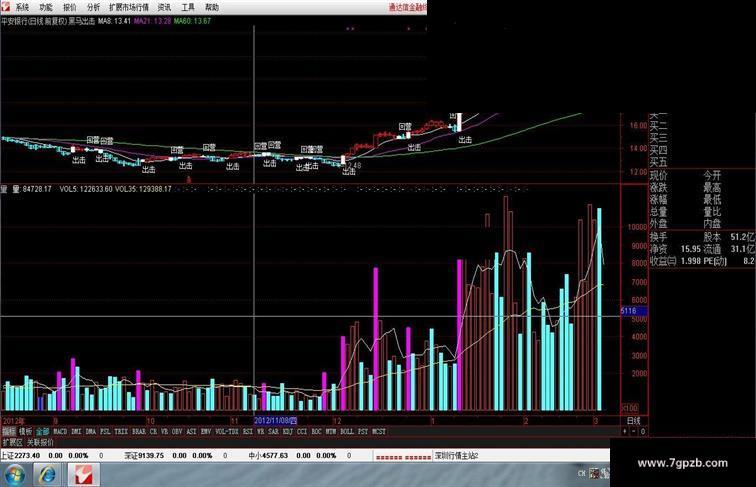Switch to DMA indicator

[91, 432]
